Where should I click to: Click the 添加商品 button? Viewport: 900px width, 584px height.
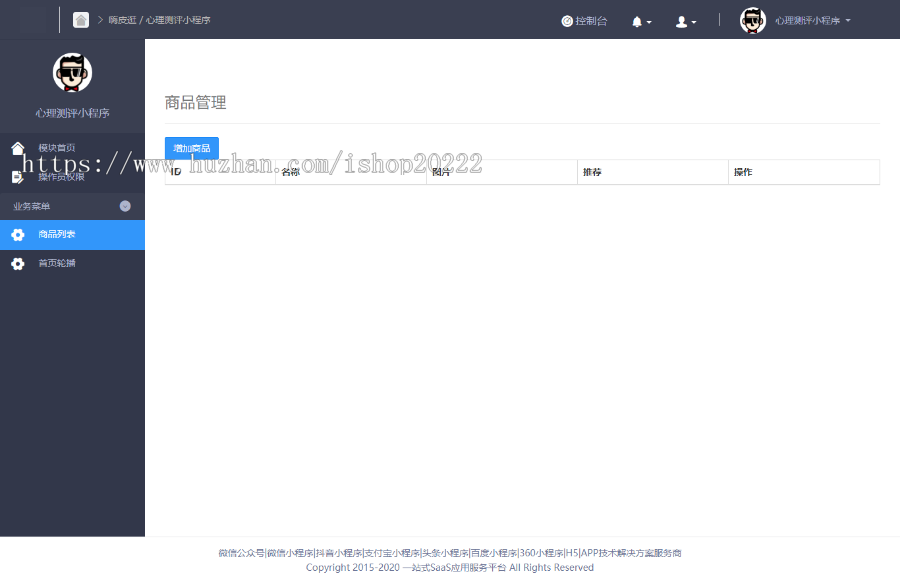coord(191,147)
